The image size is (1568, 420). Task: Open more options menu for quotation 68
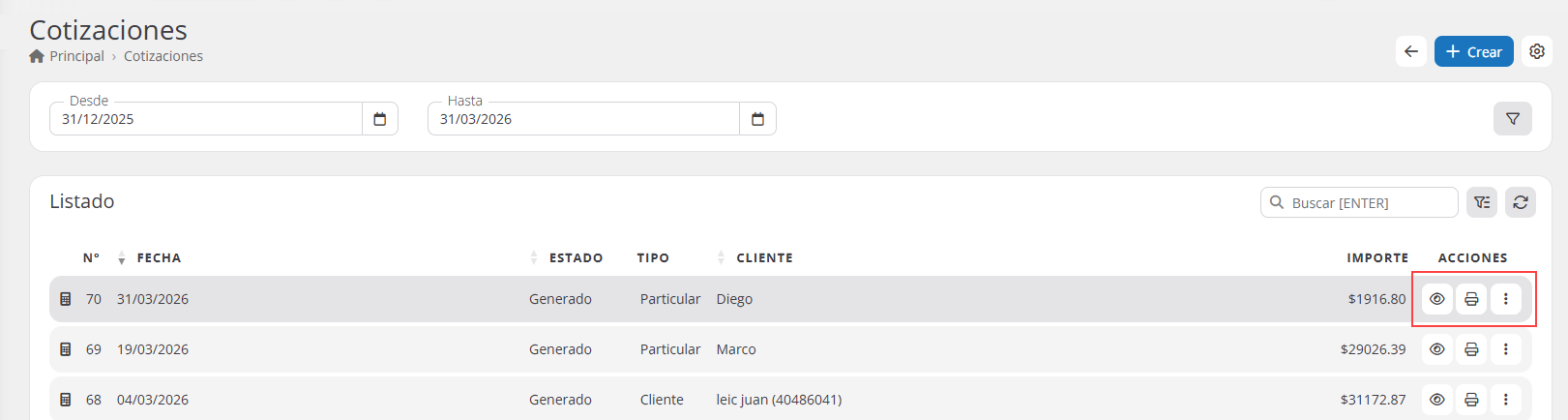click(x=1505, y=400)
